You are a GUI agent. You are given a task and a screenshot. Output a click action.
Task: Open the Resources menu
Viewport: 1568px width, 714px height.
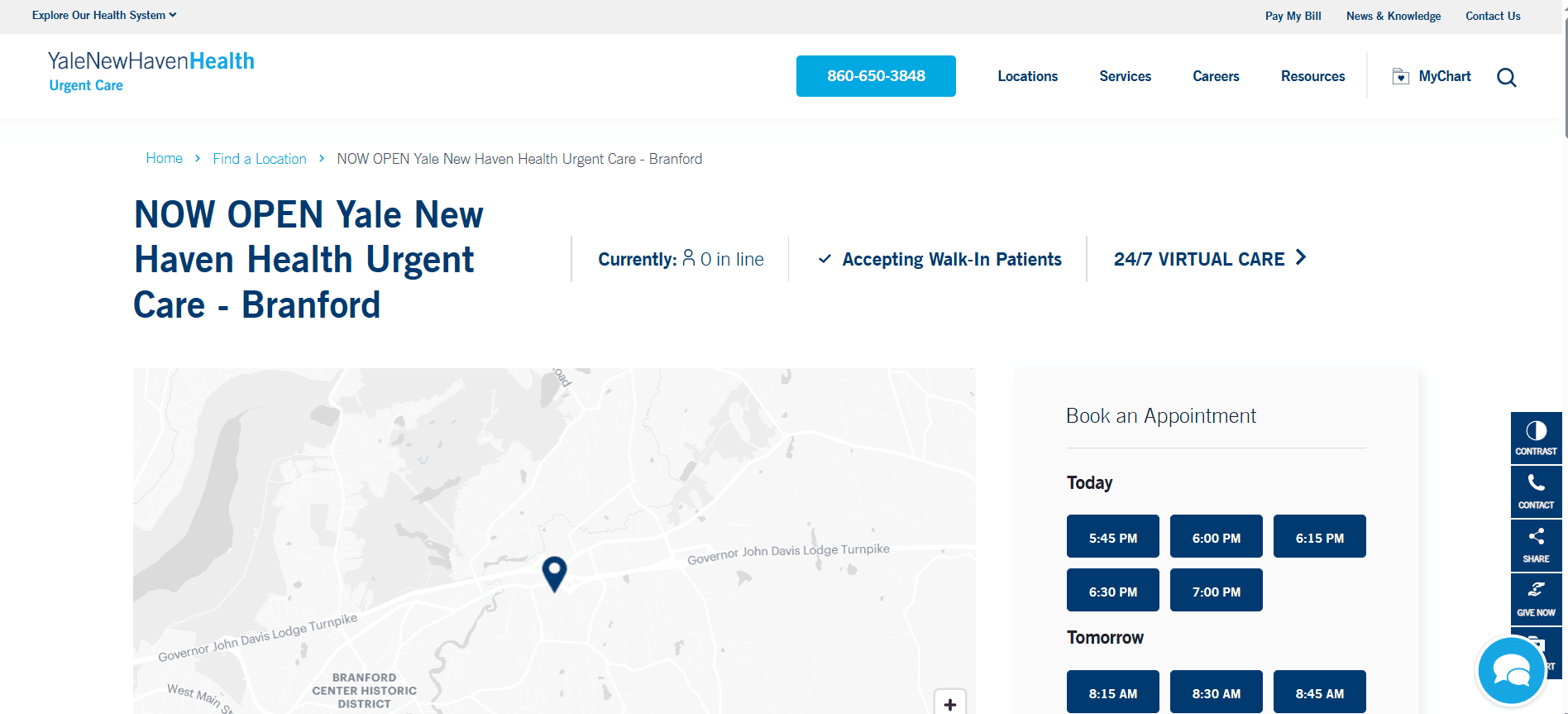(x=1312, y=76)
